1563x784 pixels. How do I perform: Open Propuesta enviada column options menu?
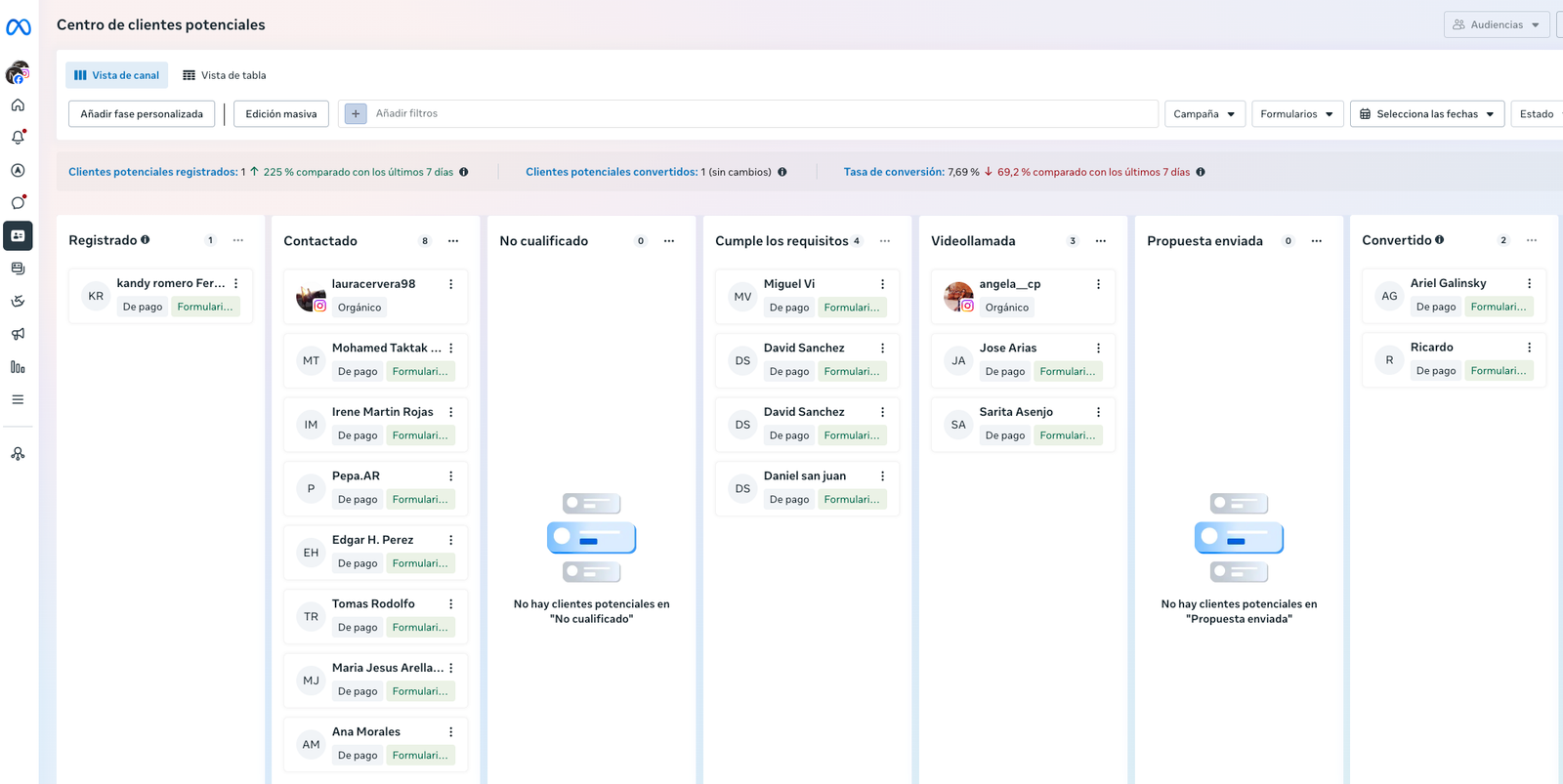pos(1317,240)
